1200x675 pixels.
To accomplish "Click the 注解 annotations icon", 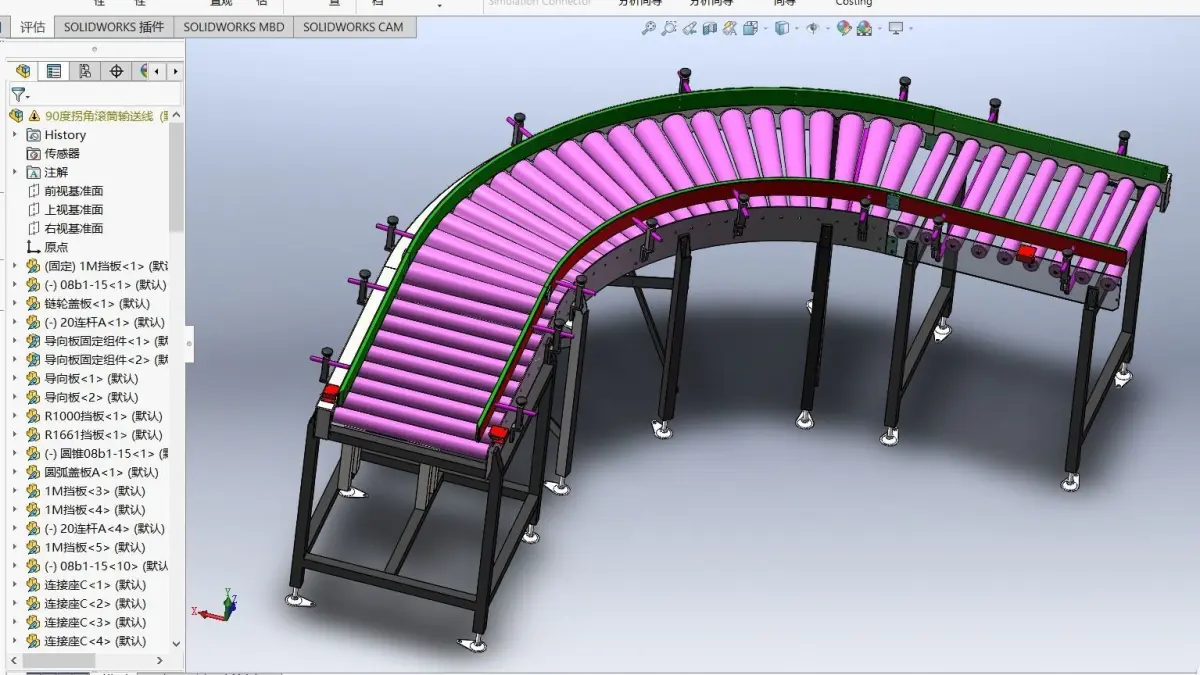I will 34,172.
